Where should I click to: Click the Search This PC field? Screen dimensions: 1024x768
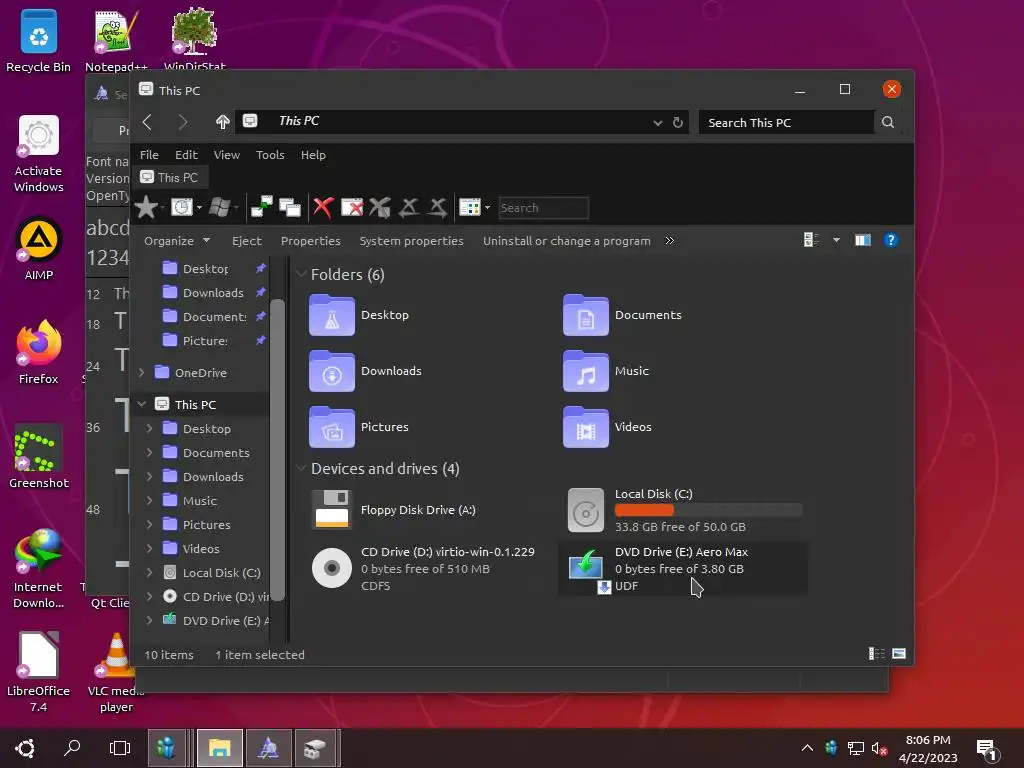786,122
